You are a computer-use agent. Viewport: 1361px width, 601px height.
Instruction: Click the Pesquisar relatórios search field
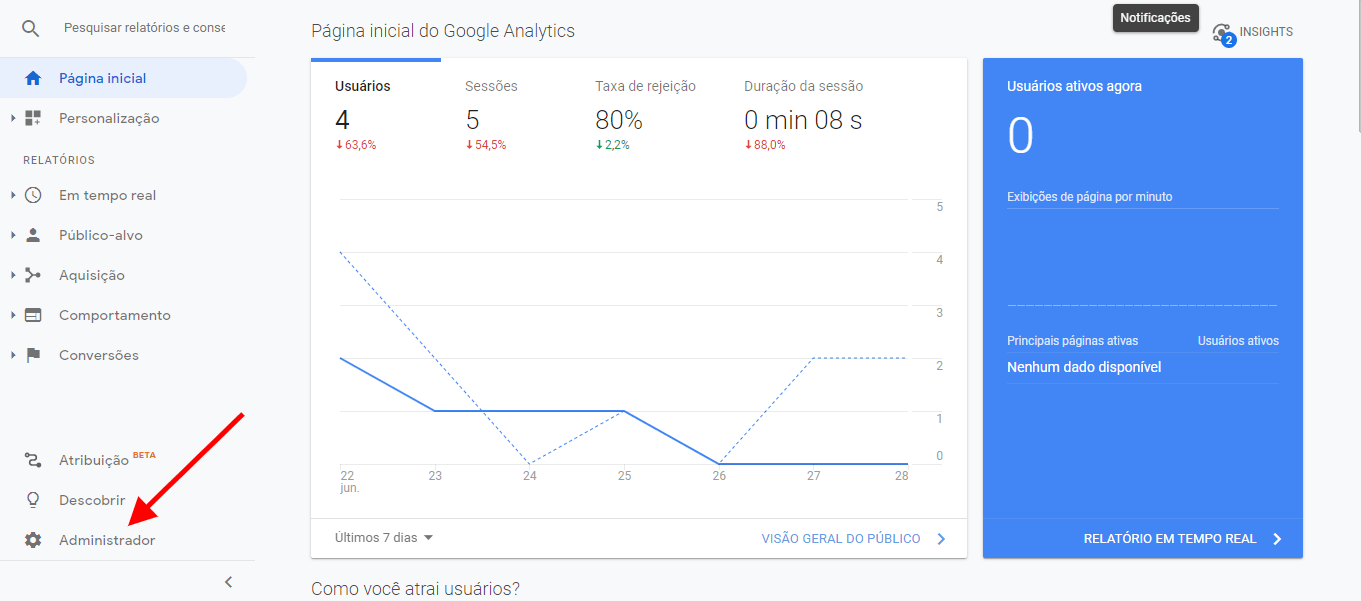(x=144, y=28)
